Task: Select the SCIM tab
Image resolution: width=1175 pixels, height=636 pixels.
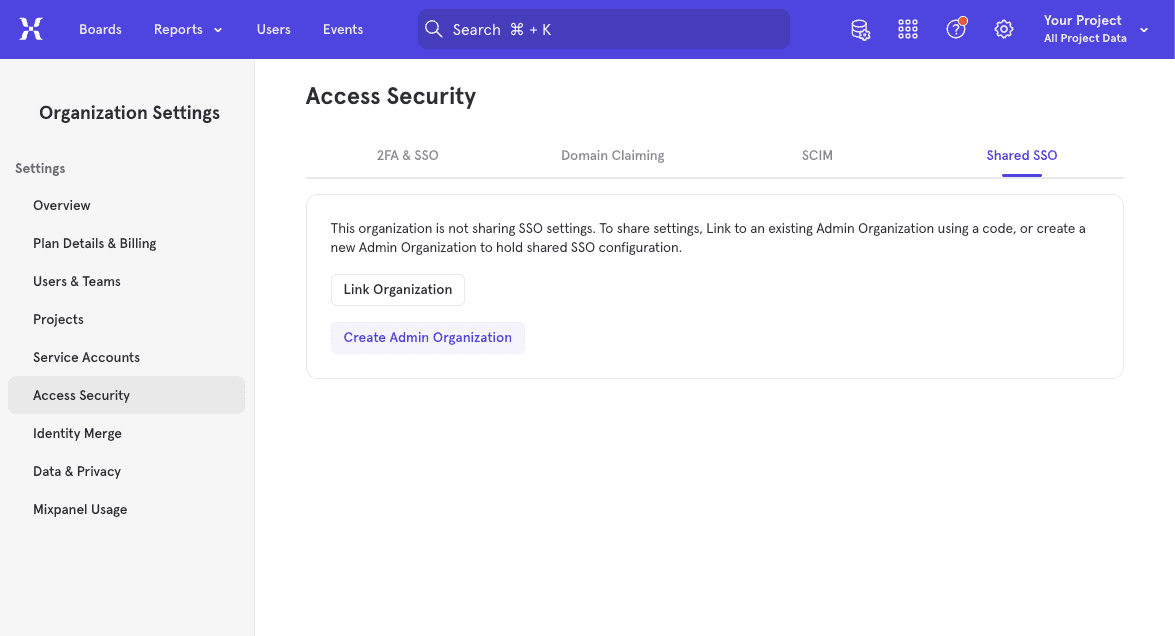Action: click(817, 155)
